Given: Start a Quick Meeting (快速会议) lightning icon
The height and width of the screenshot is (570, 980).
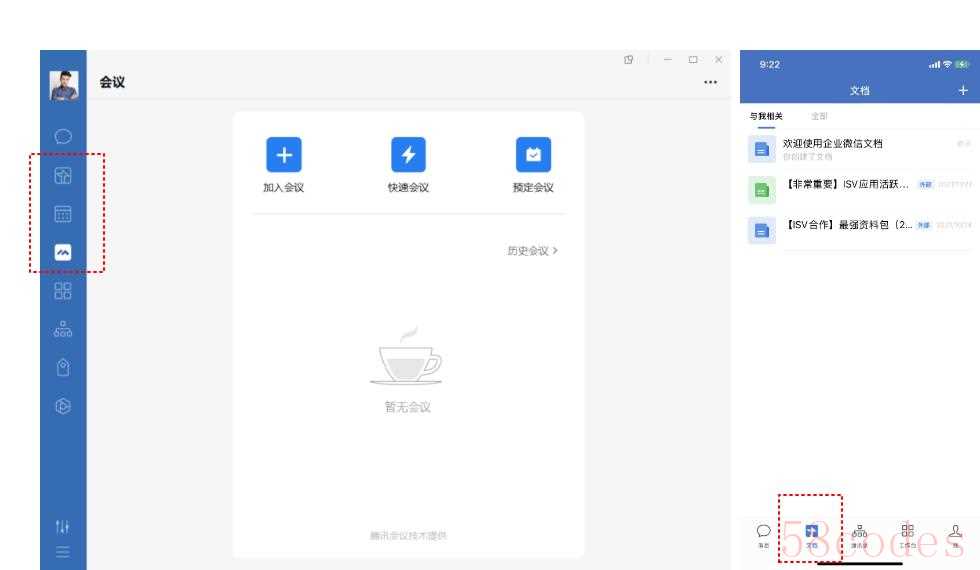Looking at the screenshot, I should tap(408, 154).
